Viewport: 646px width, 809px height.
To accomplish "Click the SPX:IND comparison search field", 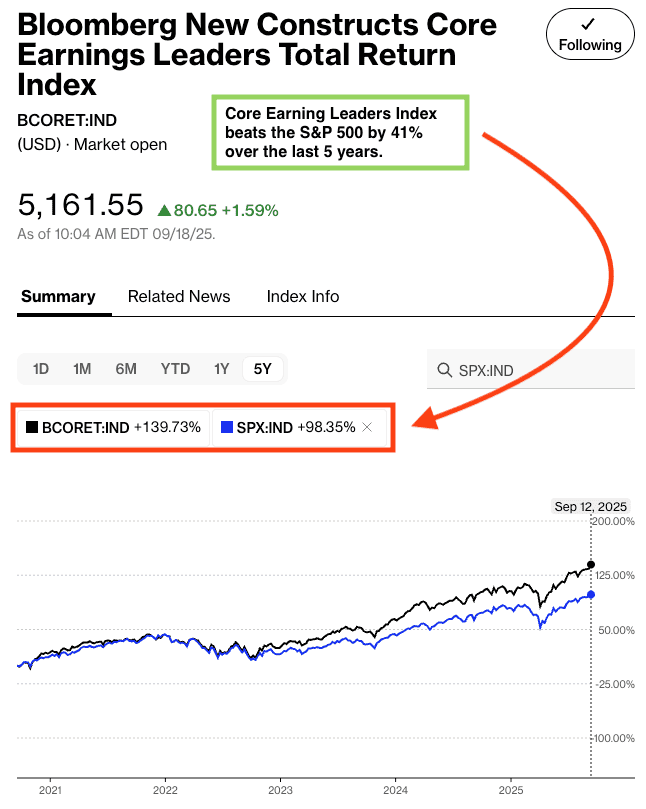I will click(531, 369).
